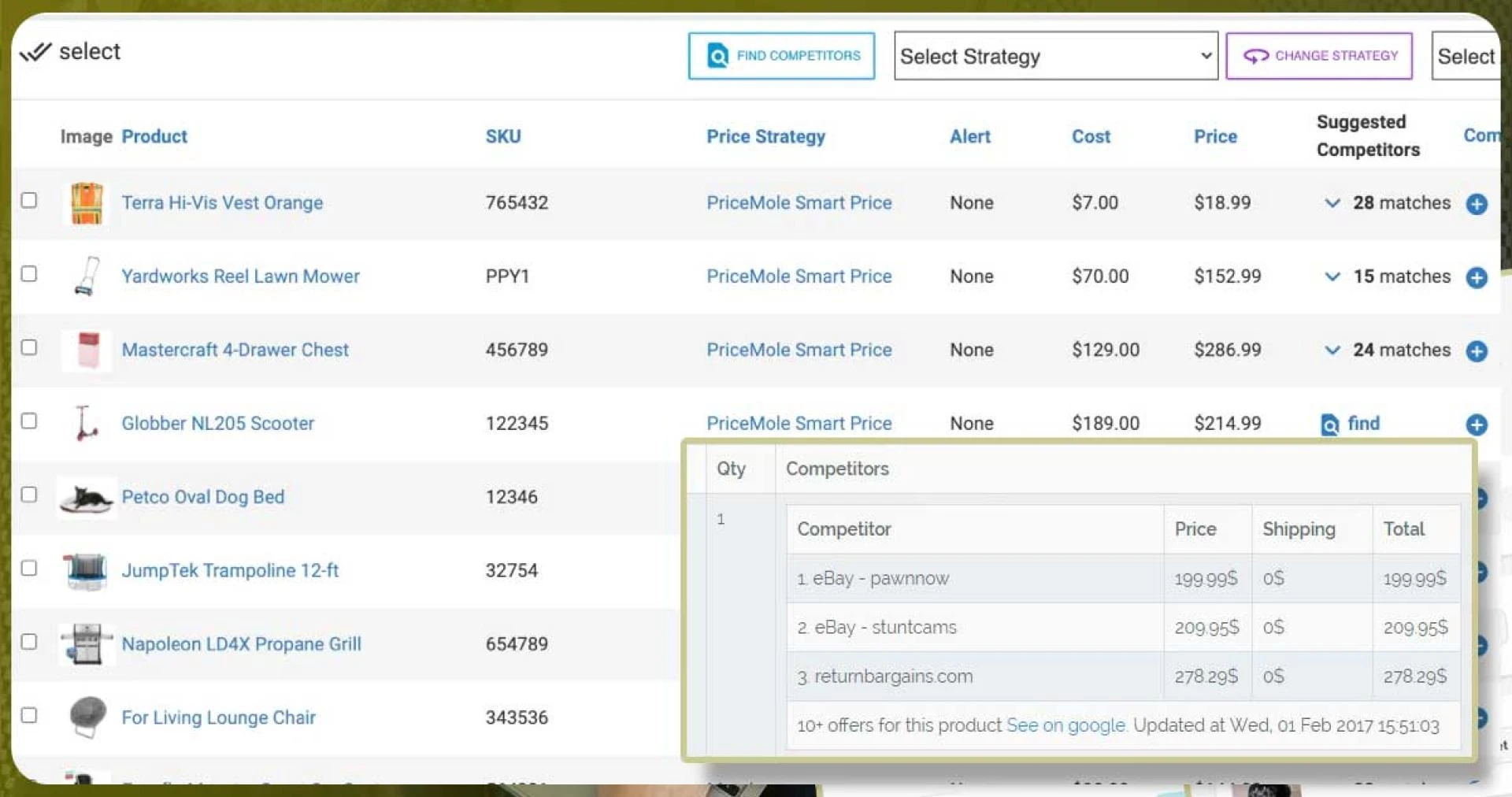Click the Napoleon Propane Grill product image
Image resolution: width=1512 pixels, height=797 pixels.
coord(87,644)
